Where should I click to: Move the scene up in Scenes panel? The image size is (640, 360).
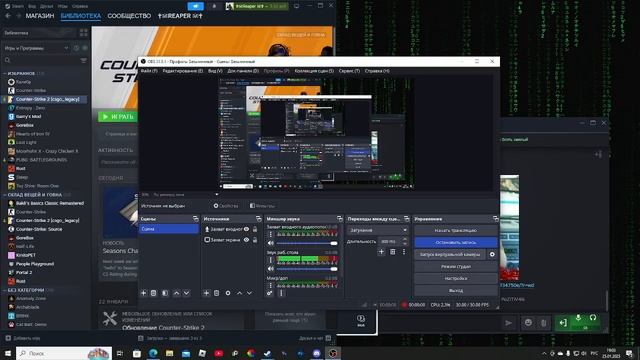[x=176, y=293]
